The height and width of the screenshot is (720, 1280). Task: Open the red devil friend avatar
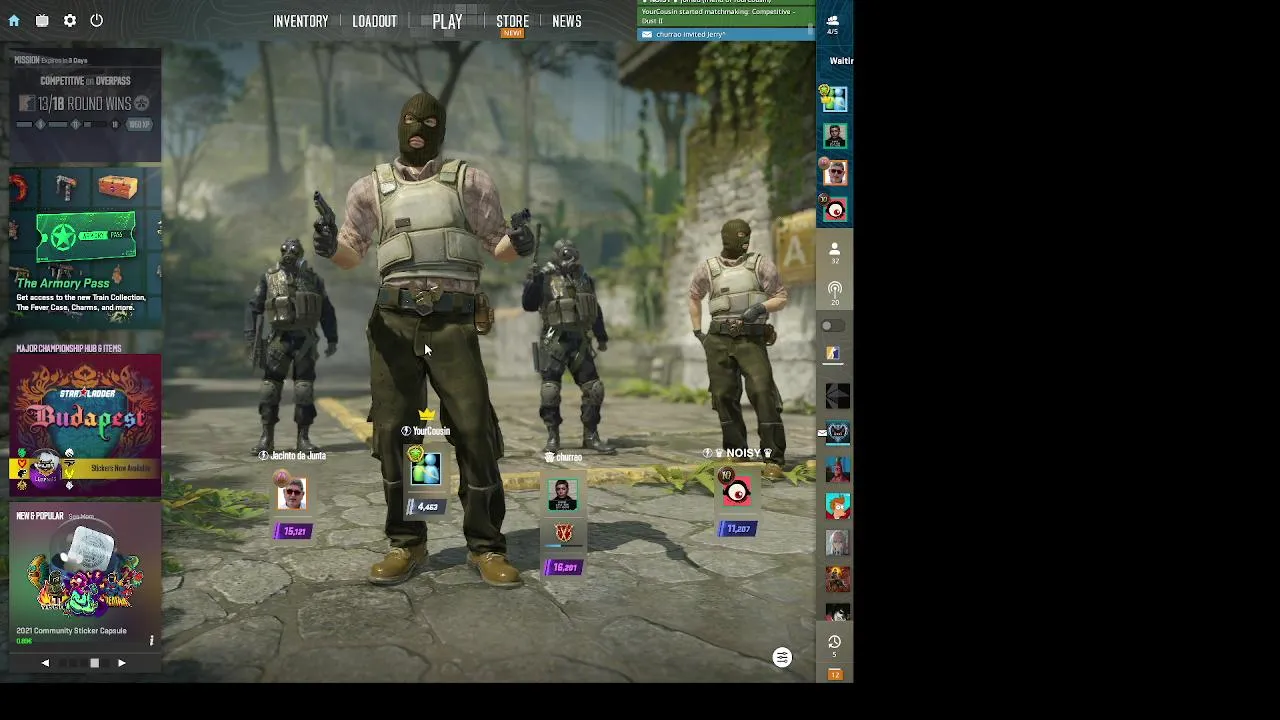[838, 469]
